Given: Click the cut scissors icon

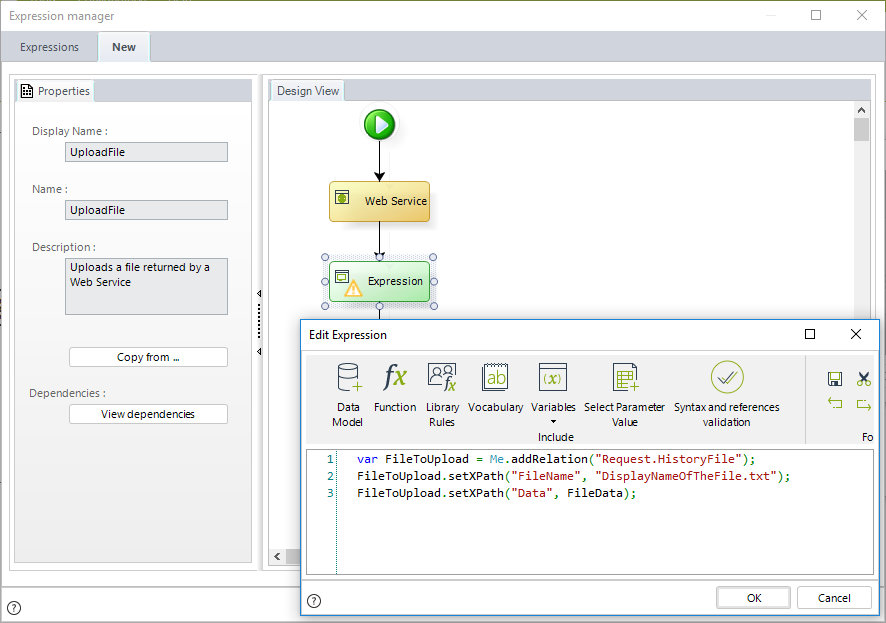Looking at the screenshot, I should point(863,378).
